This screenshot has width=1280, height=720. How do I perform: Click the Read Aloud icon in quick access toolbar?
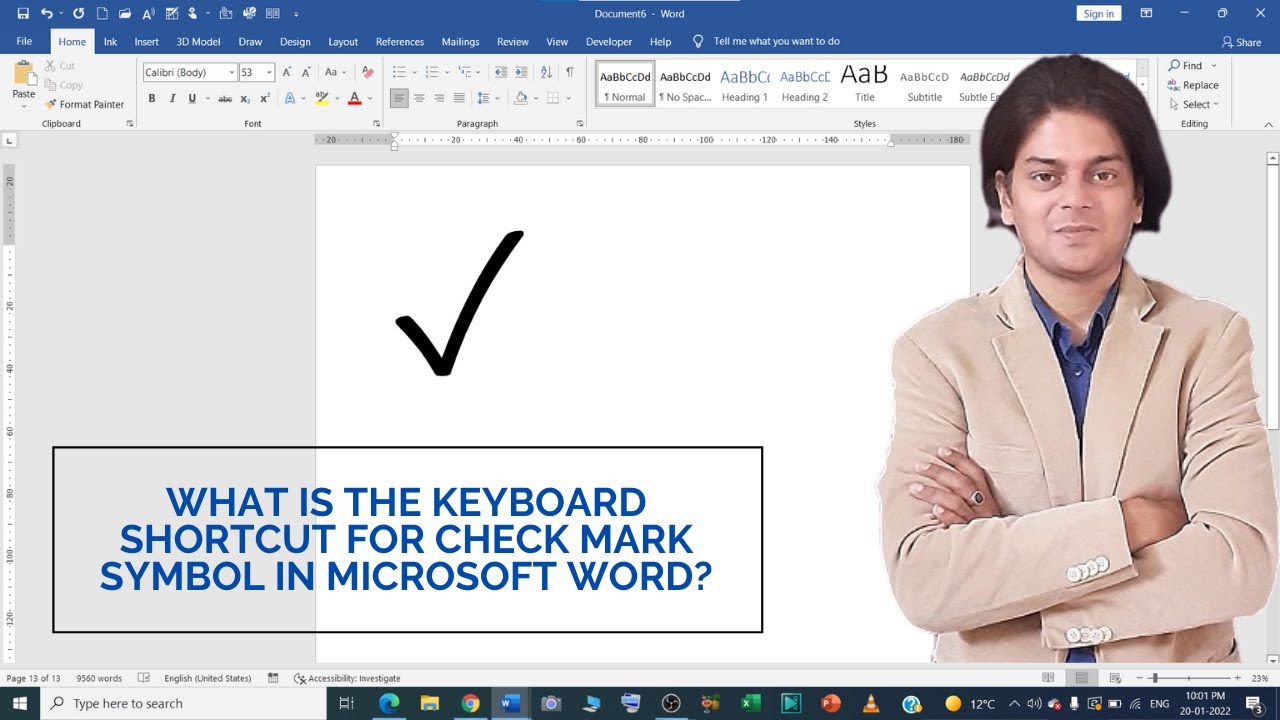tap(149, 14)
